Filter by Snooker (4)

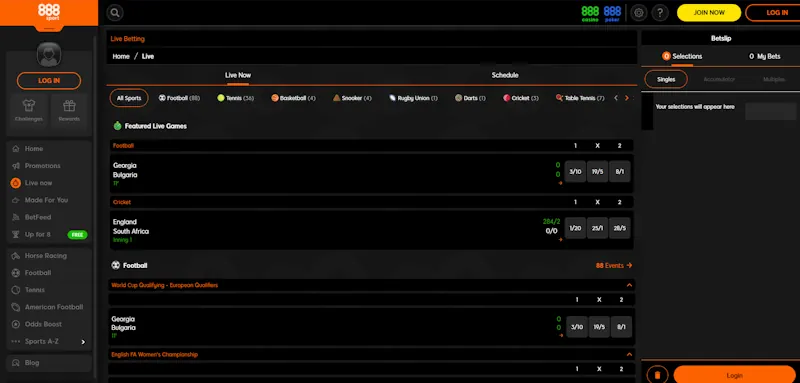352,98
